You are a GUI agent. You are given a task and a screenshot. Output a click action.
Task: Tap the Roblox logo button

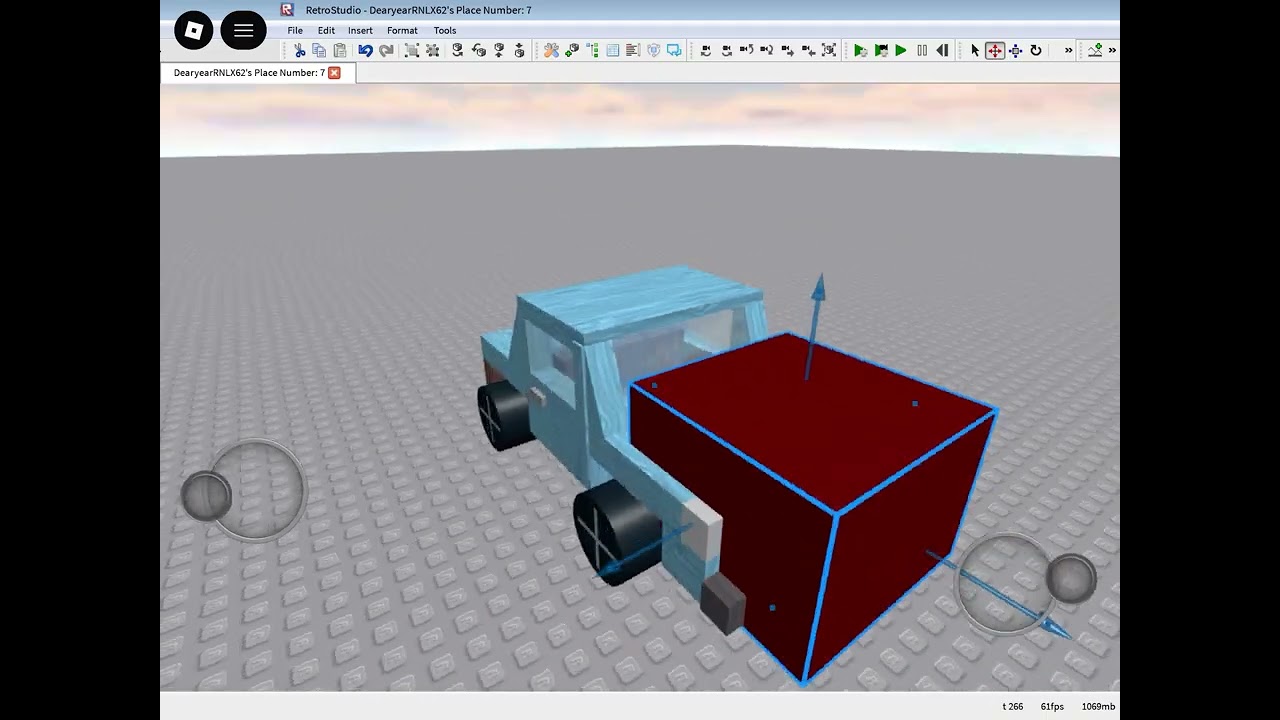(x=194, y=31)
